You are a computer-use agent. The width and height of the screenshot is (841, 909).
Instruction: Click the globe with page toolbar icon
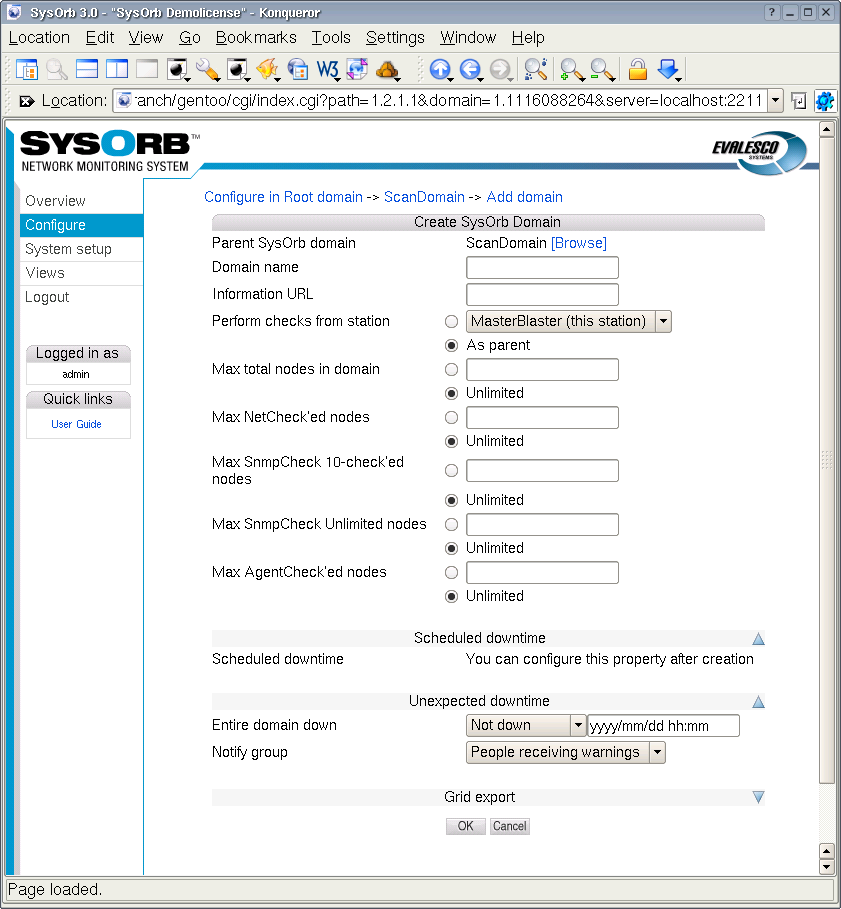pos(297,70)
